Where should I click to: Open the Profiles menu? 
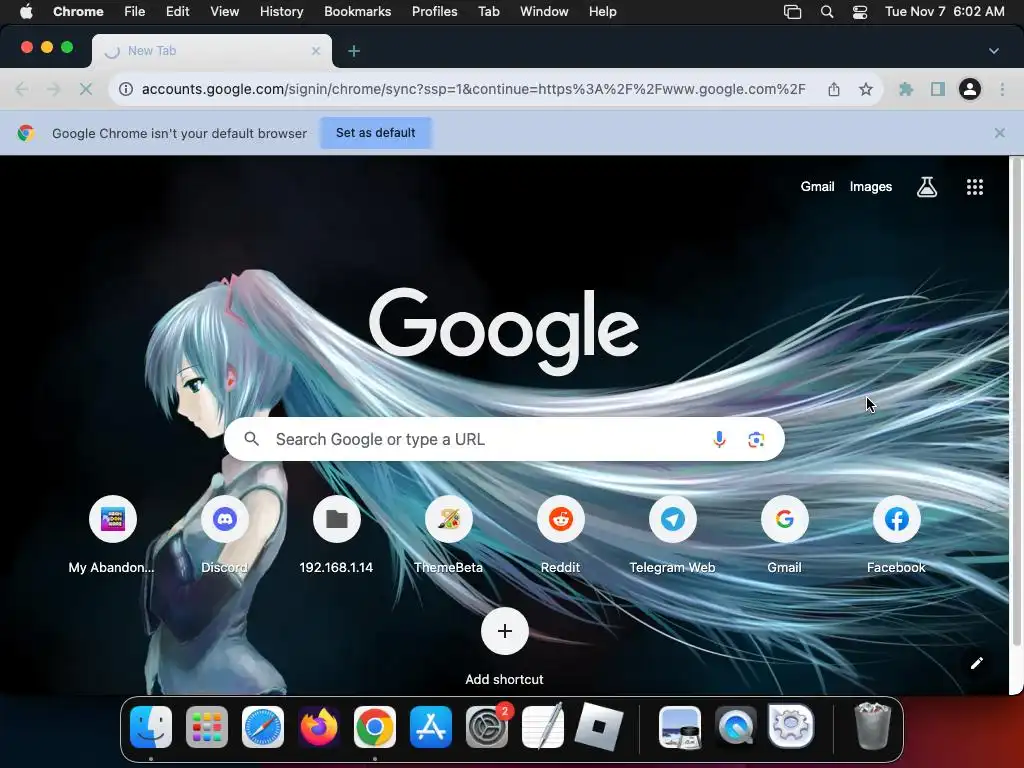pyautogui.click(x=434, y=12)
